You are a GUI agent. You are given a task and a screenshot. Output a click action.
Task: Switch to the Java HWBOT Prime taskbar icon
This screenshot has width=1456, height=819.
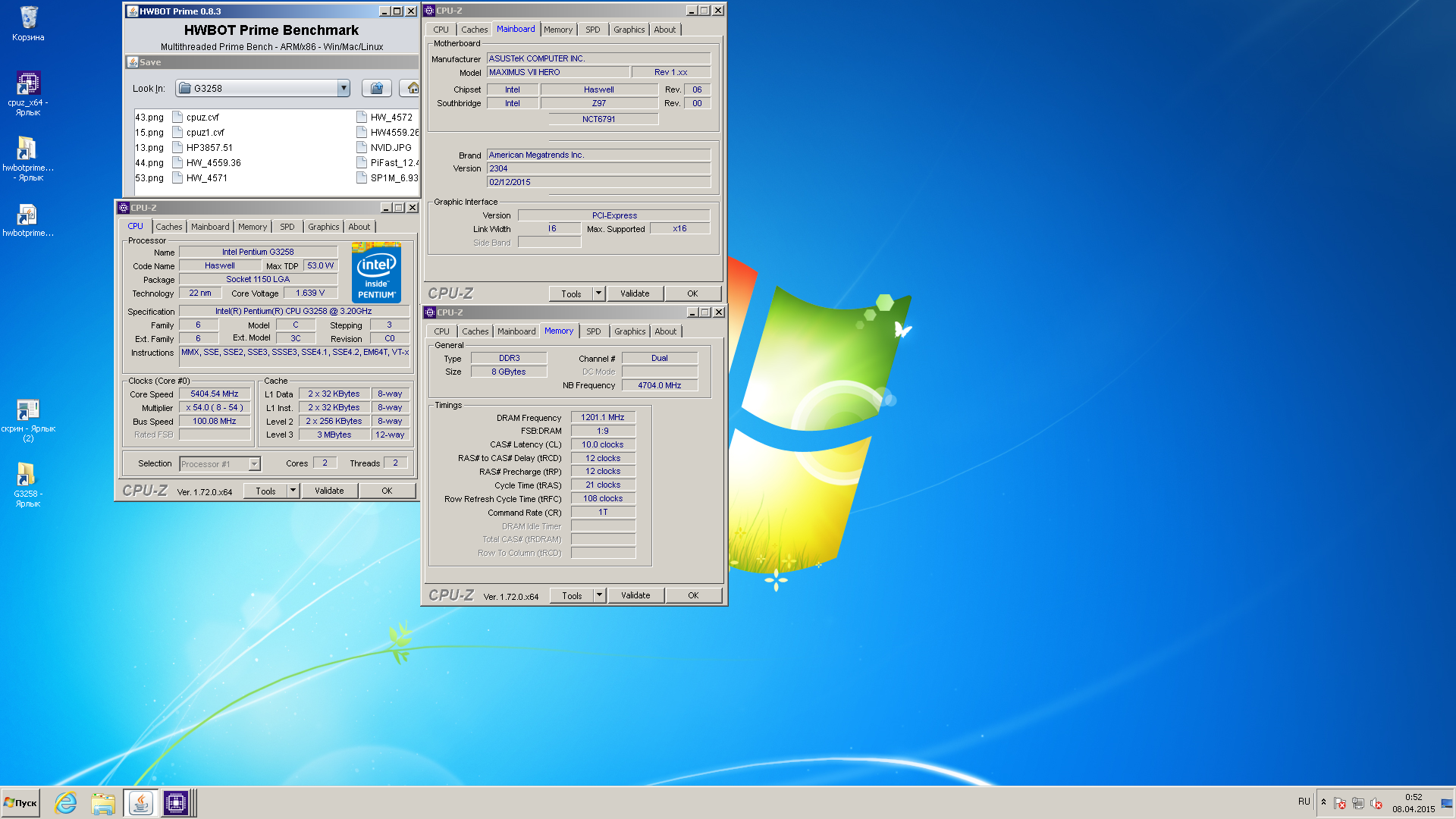coord(140,803)
